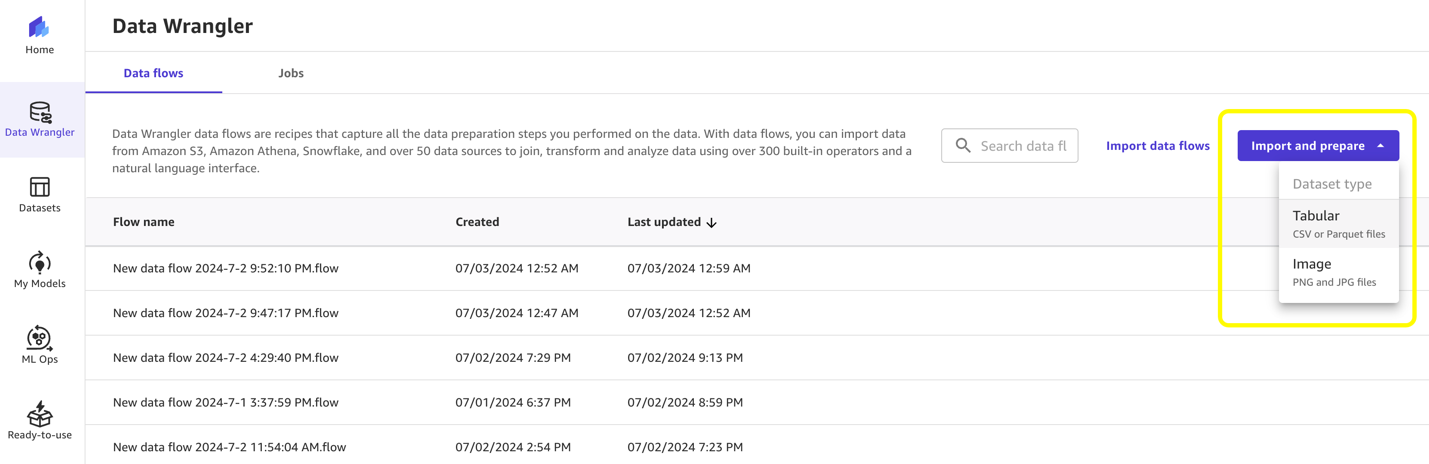The width and height of the screenshot is (1429, 464).
Task: Choose Image dataset type option
Action: tap(1338, 272)
